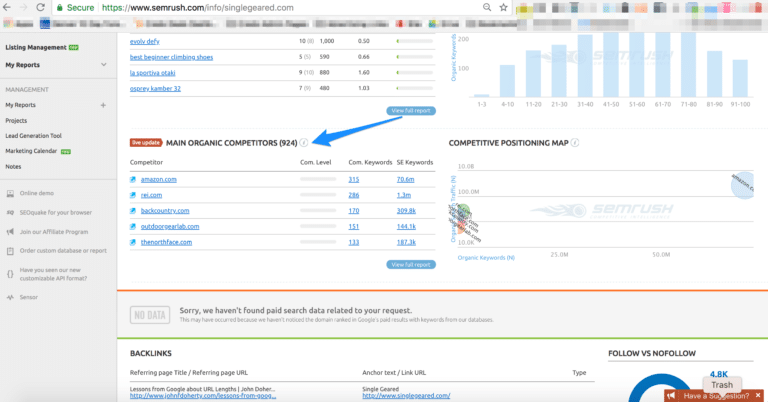Image resolution: width=768 pixels, height=402 pixels.
Task: Click external link icon for backcountry.com
Action: tap(133, 211)
